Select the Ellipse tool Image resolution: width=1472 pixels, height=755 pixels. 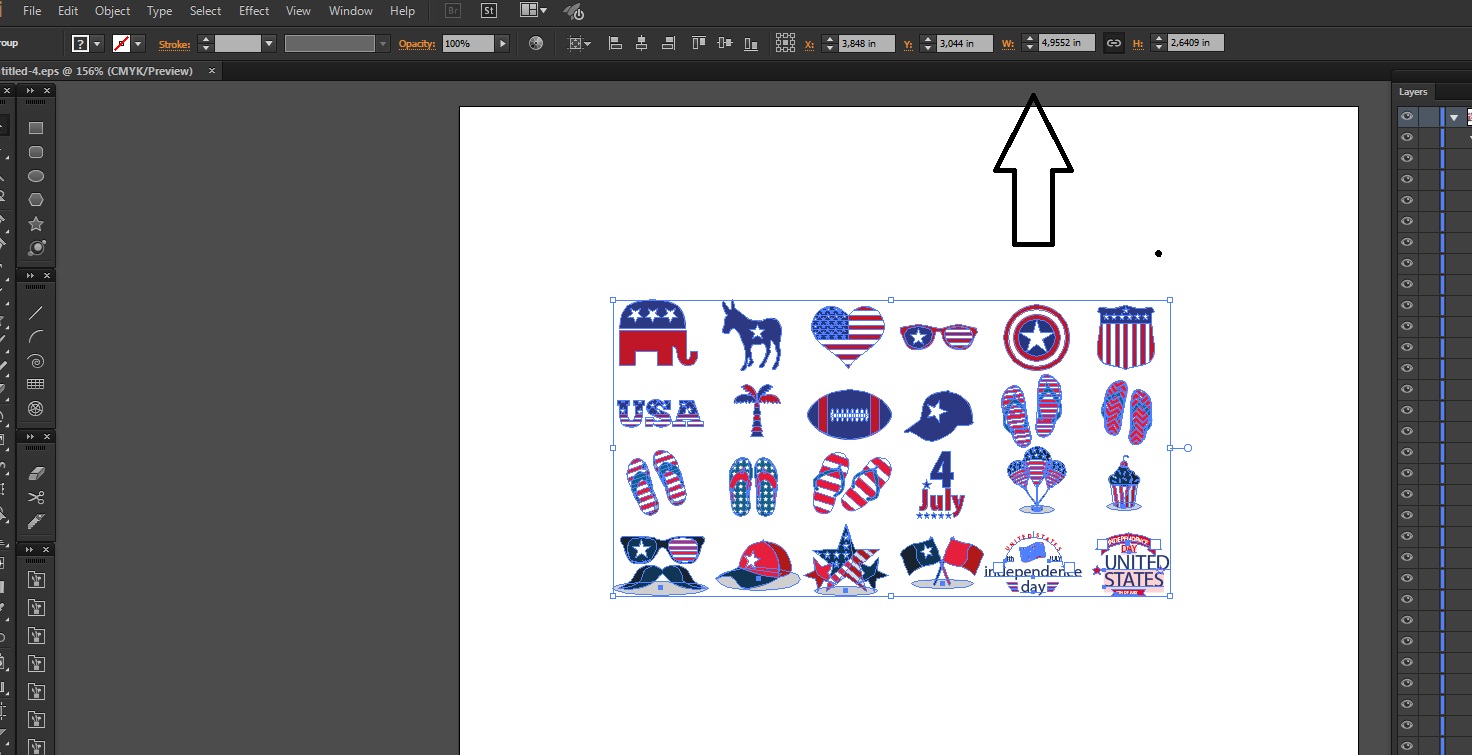point(36,176)
